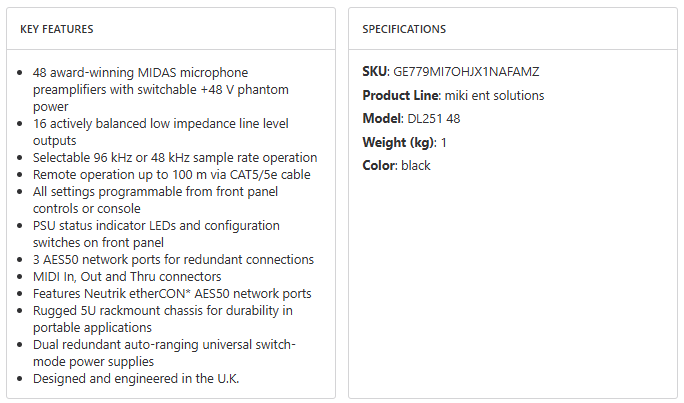Click the Color black specification row
This screenshot has height=403, width=684.
[x=396, y=165]
